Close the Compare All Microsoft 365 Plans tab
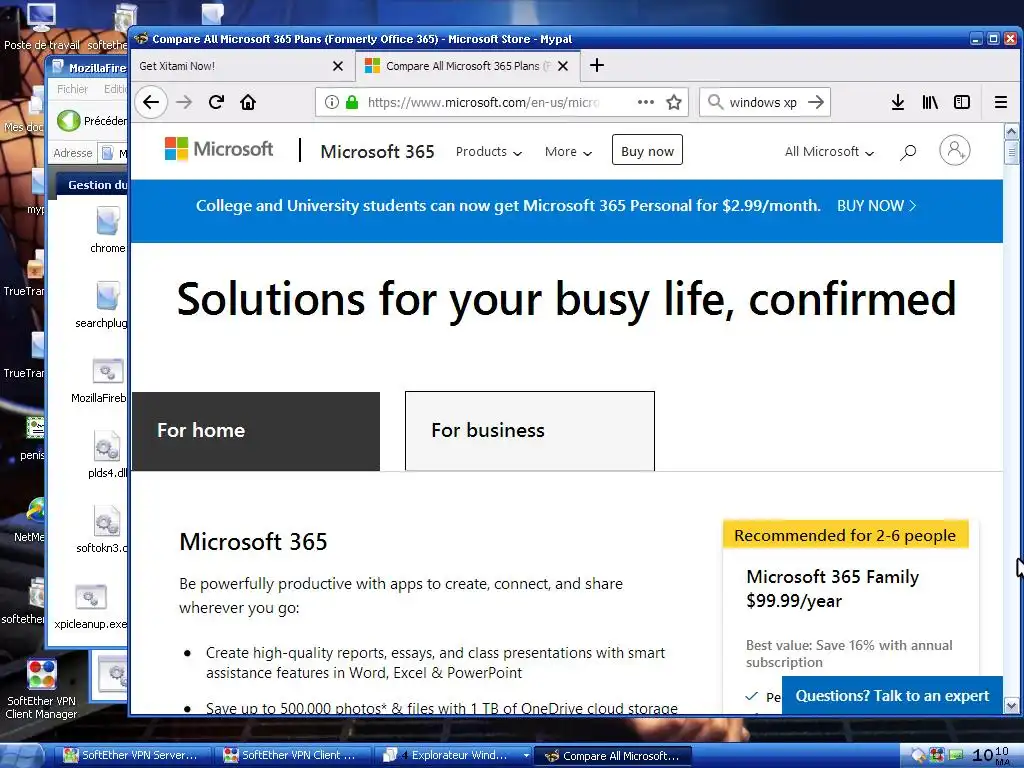The image size is (1024, 768). click(563, 66)
